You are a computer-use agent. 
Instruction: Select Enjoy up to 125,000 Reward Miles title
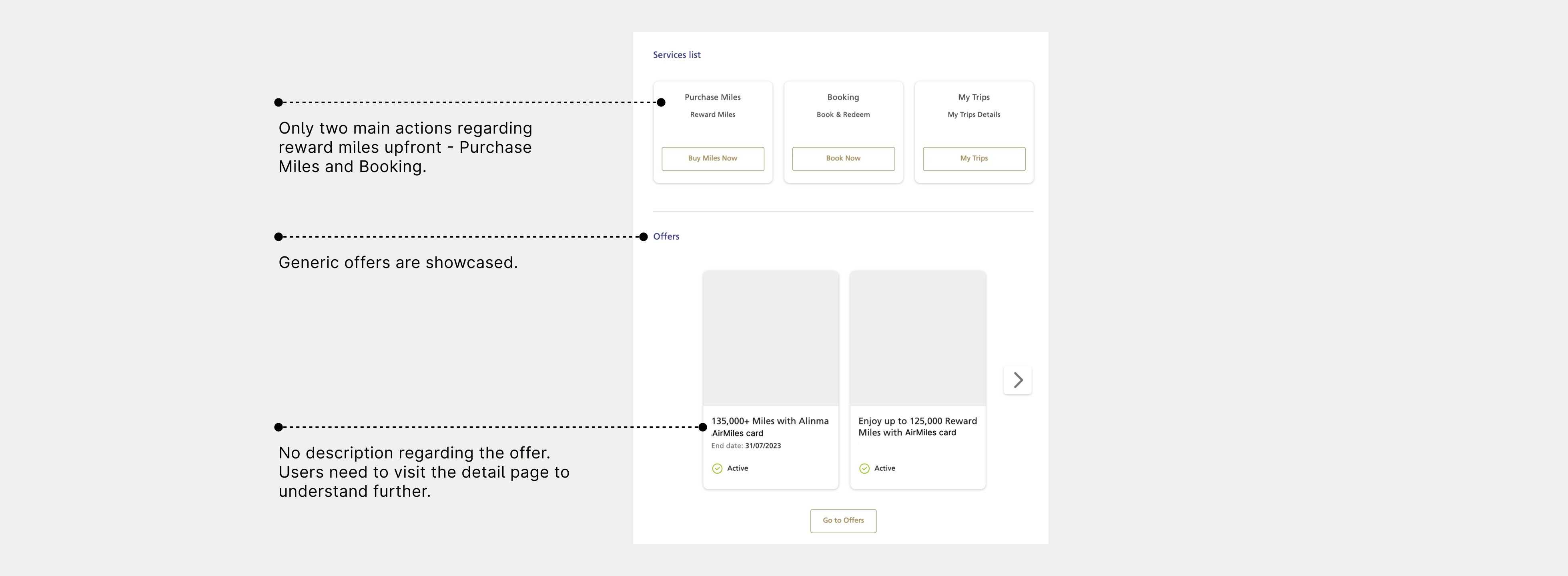point(917,426)
